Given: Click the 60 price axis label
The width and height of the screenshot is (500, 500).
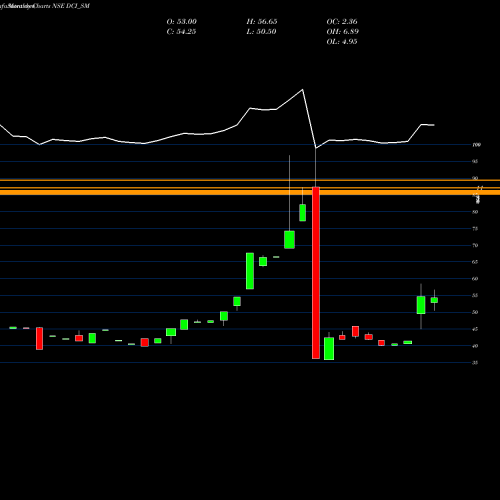Looking at the screenshot, I should click(x=475, y=279).
